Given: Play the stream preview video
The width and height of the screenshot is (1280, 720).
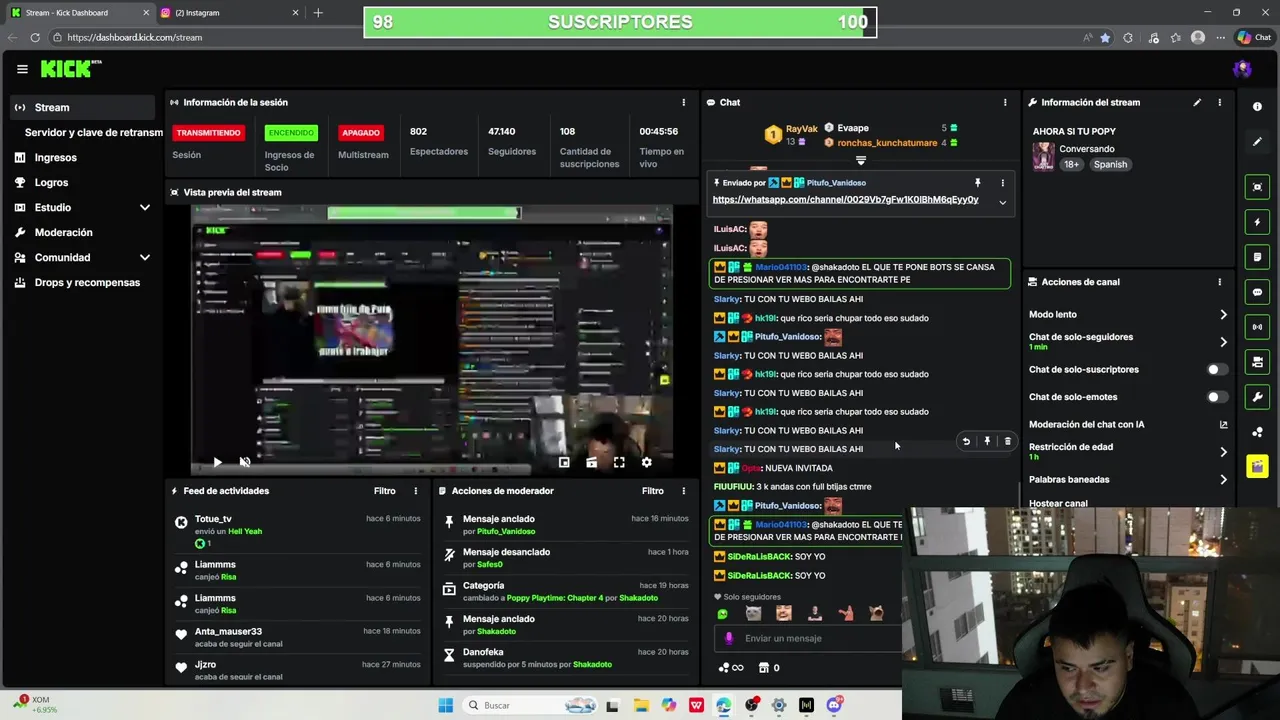Looking at the screenshot, I should pos(217,462).
